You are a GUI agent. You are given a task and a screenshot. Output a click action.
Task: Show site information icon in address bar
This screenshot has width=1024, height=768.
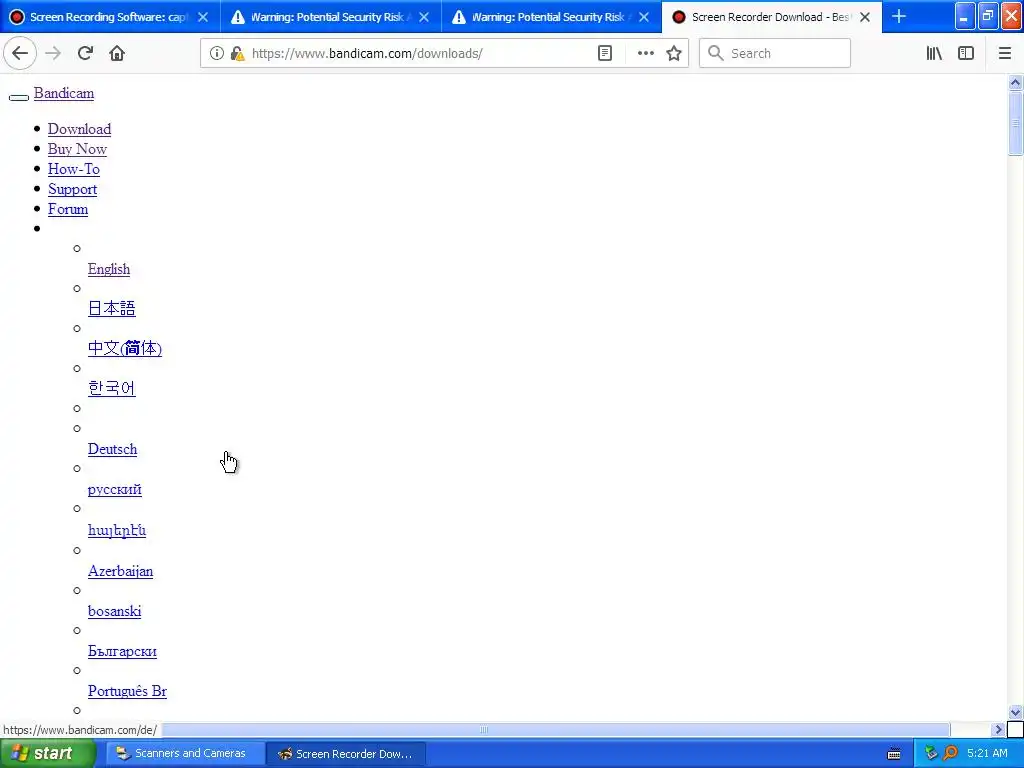216,53
